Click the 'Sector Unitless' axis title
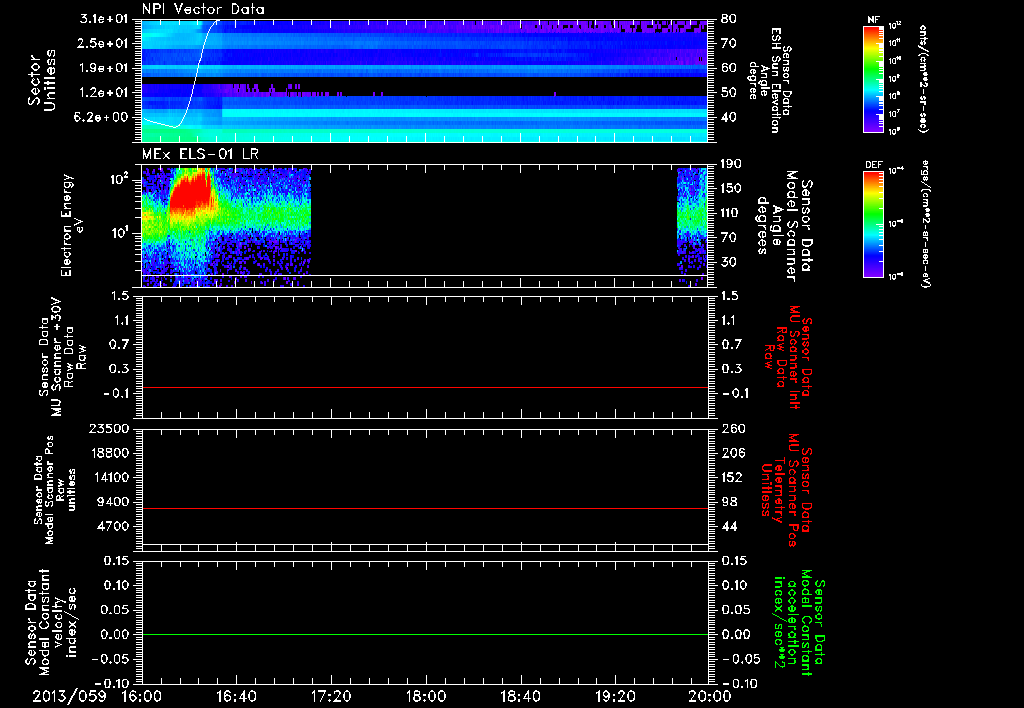The width and height of the screenshot is (1024, 708). coord(42,80)
